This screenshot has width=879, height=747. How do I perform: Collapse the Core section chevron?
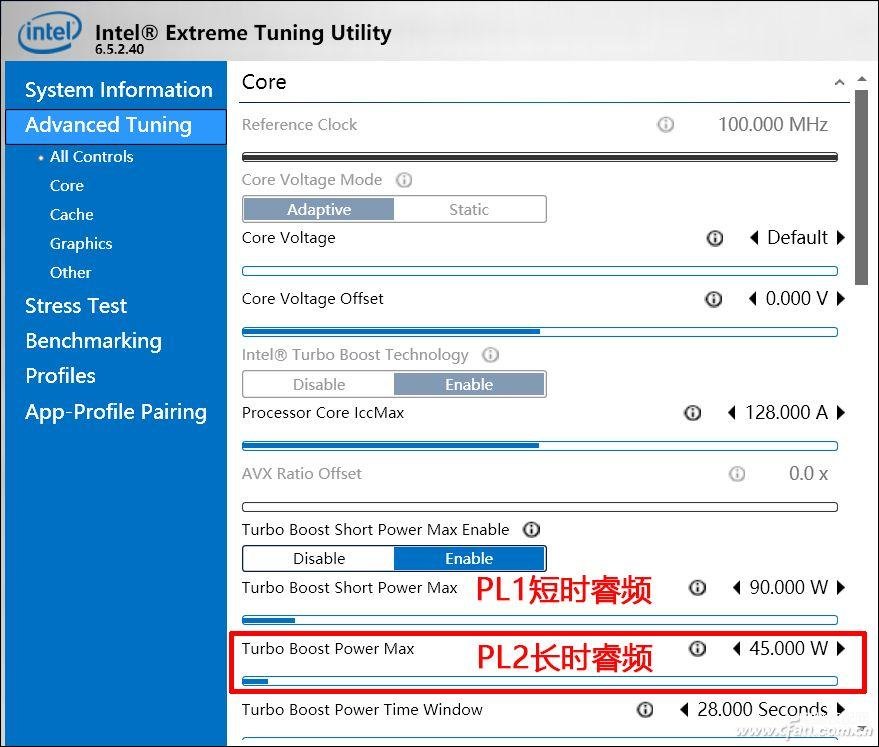839,82
